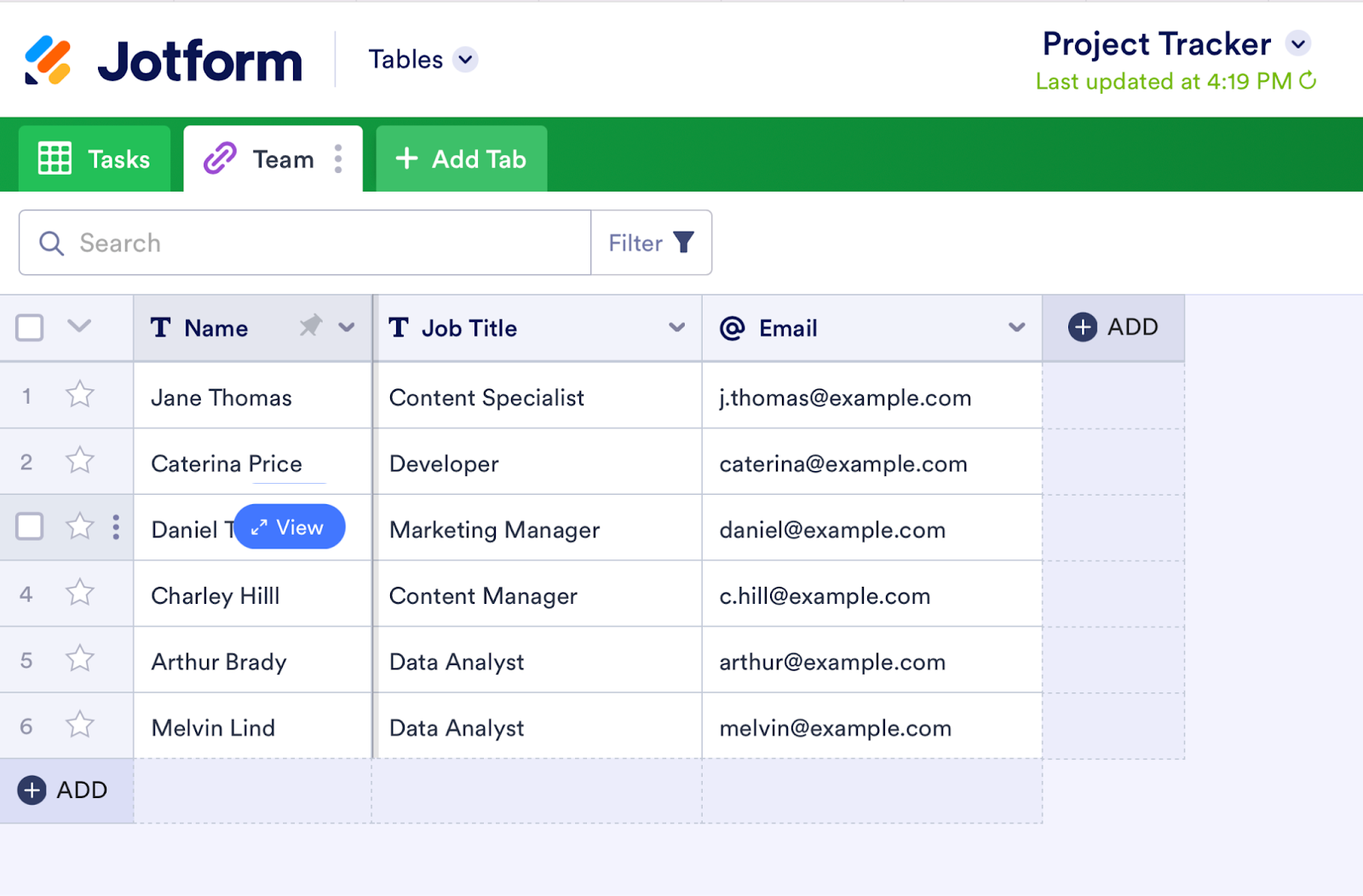Star the Charley Hilll row

pyautogui.click(x=80, y=593)
